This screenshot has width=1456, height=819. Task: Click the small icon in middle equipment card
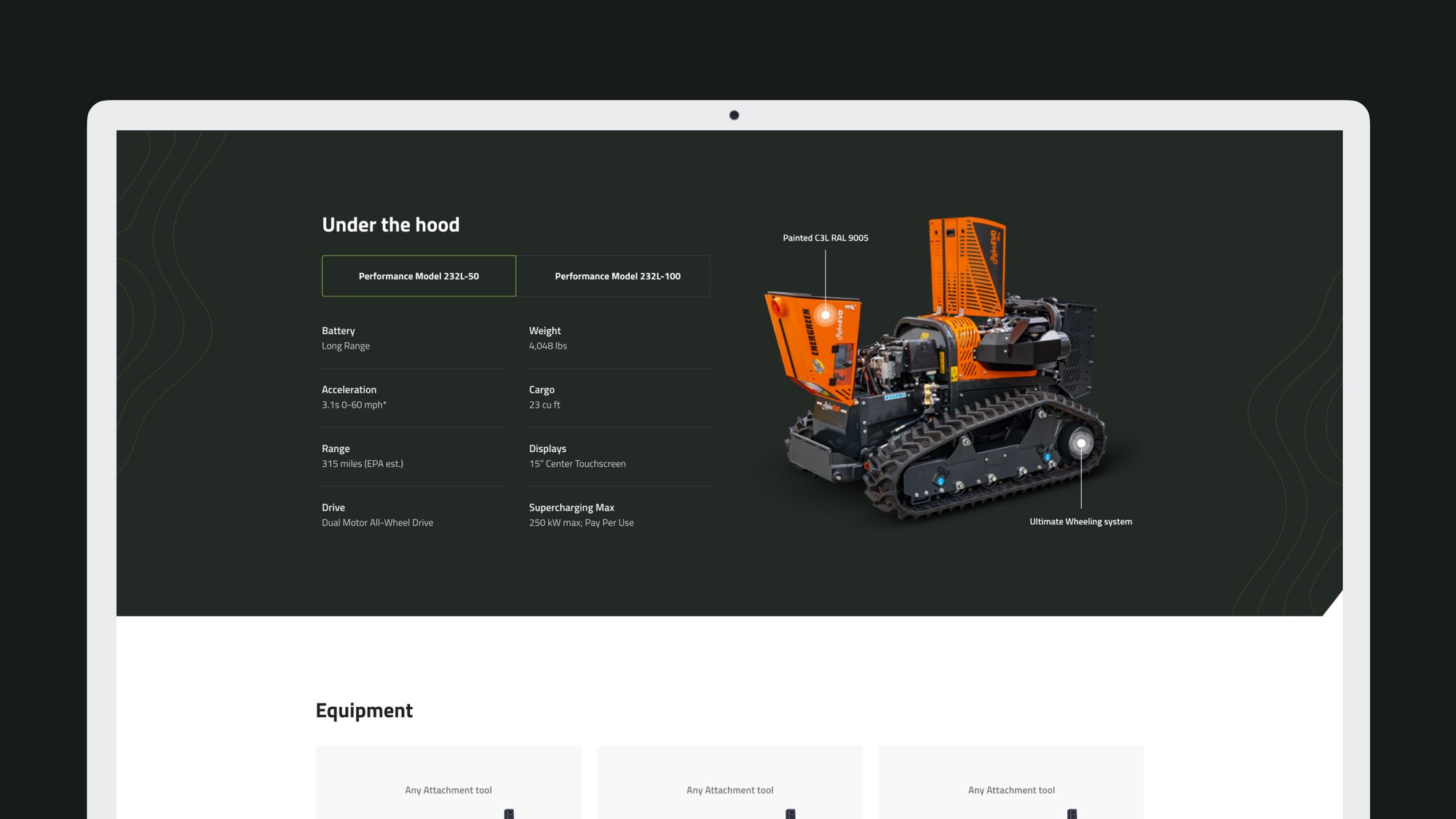[x=791, y=813]
